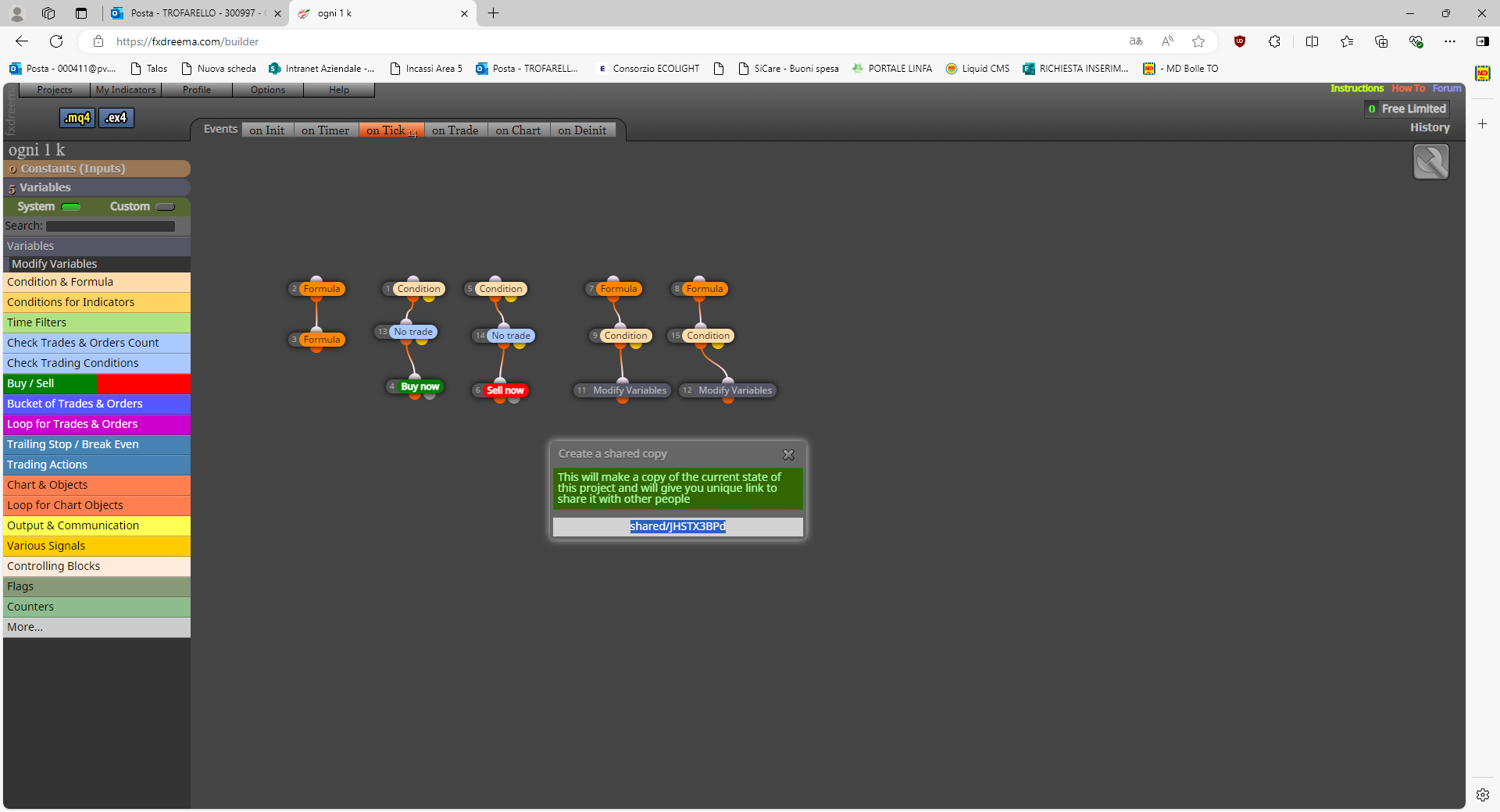
Task: Click the block Search field
Action: tap(110, 226)
